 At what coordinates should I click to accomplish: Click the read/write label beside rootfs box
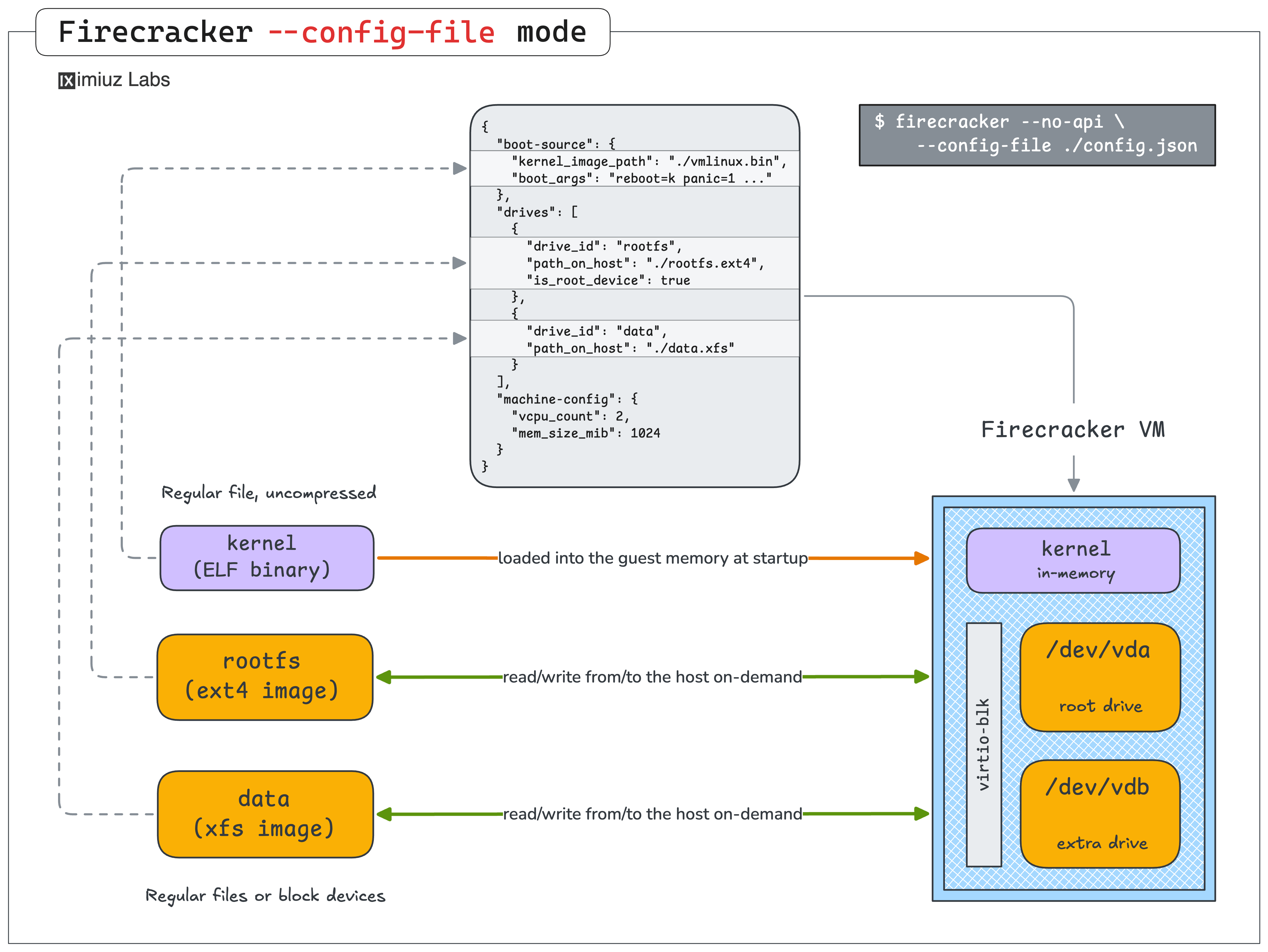(x=652, y=677)
